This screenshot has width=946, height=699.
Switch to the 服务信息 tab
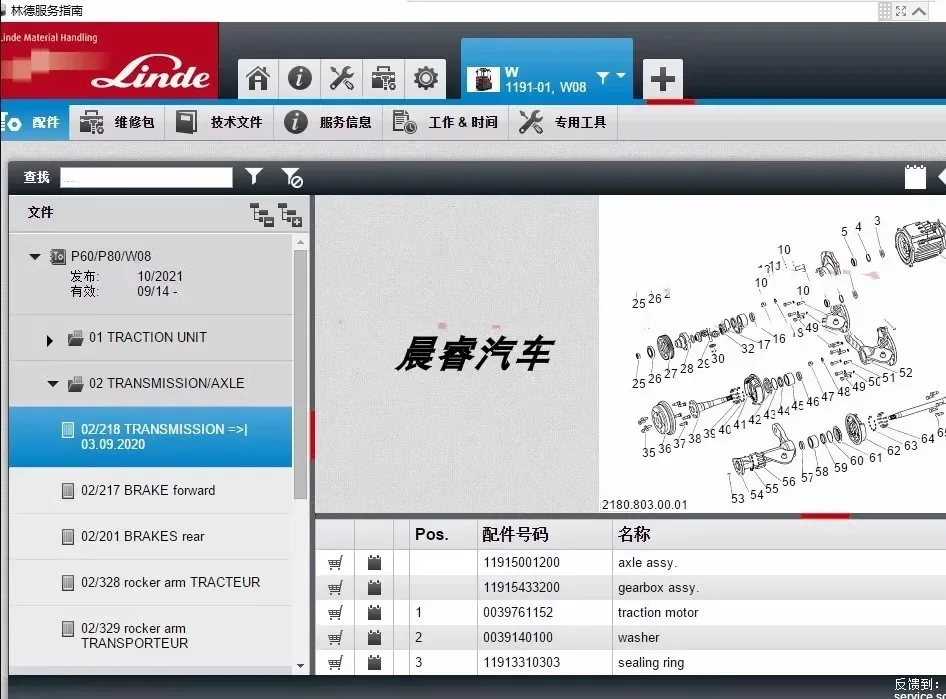(x=328, y=122)
